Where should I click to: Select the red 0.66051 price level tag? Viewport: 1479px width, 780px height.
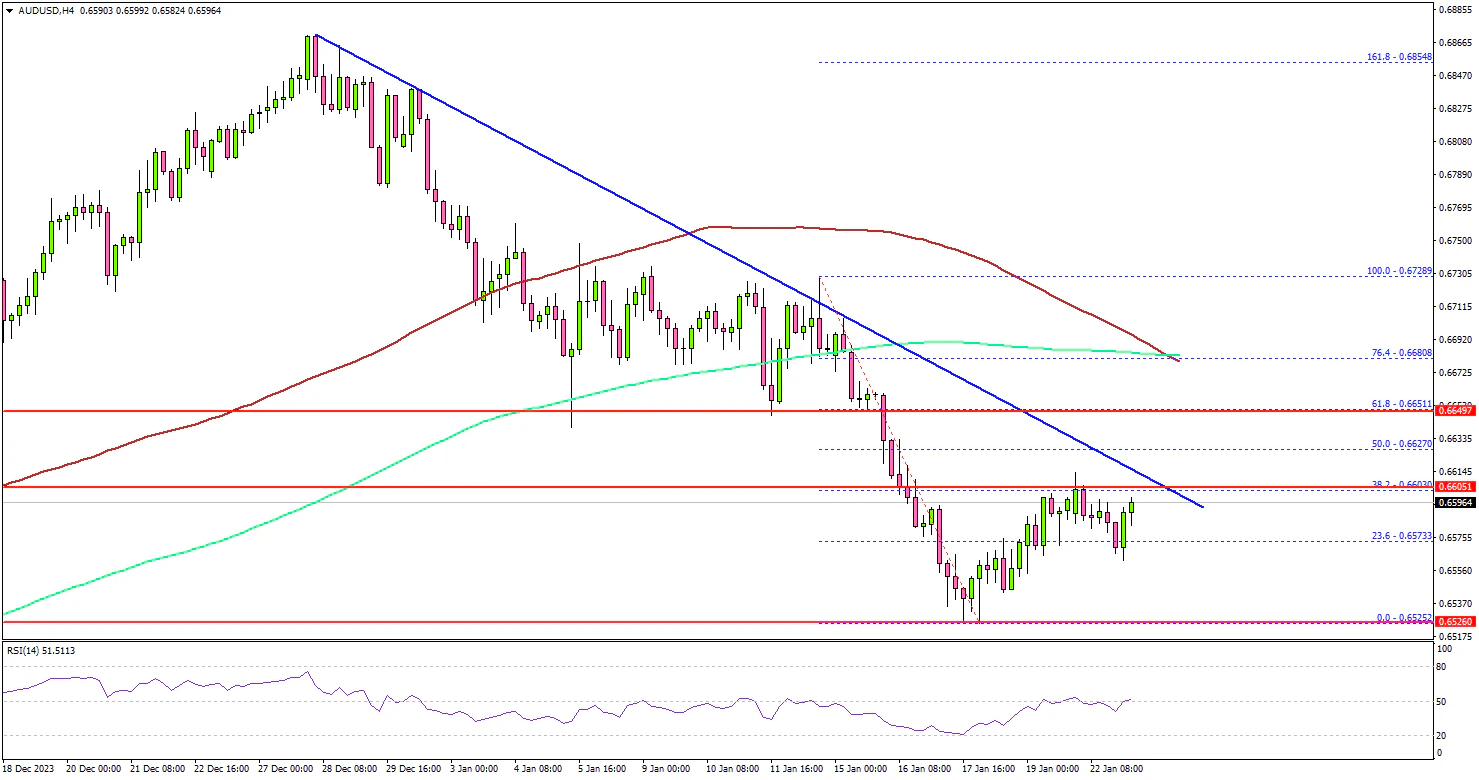(x=1456, y=487)
